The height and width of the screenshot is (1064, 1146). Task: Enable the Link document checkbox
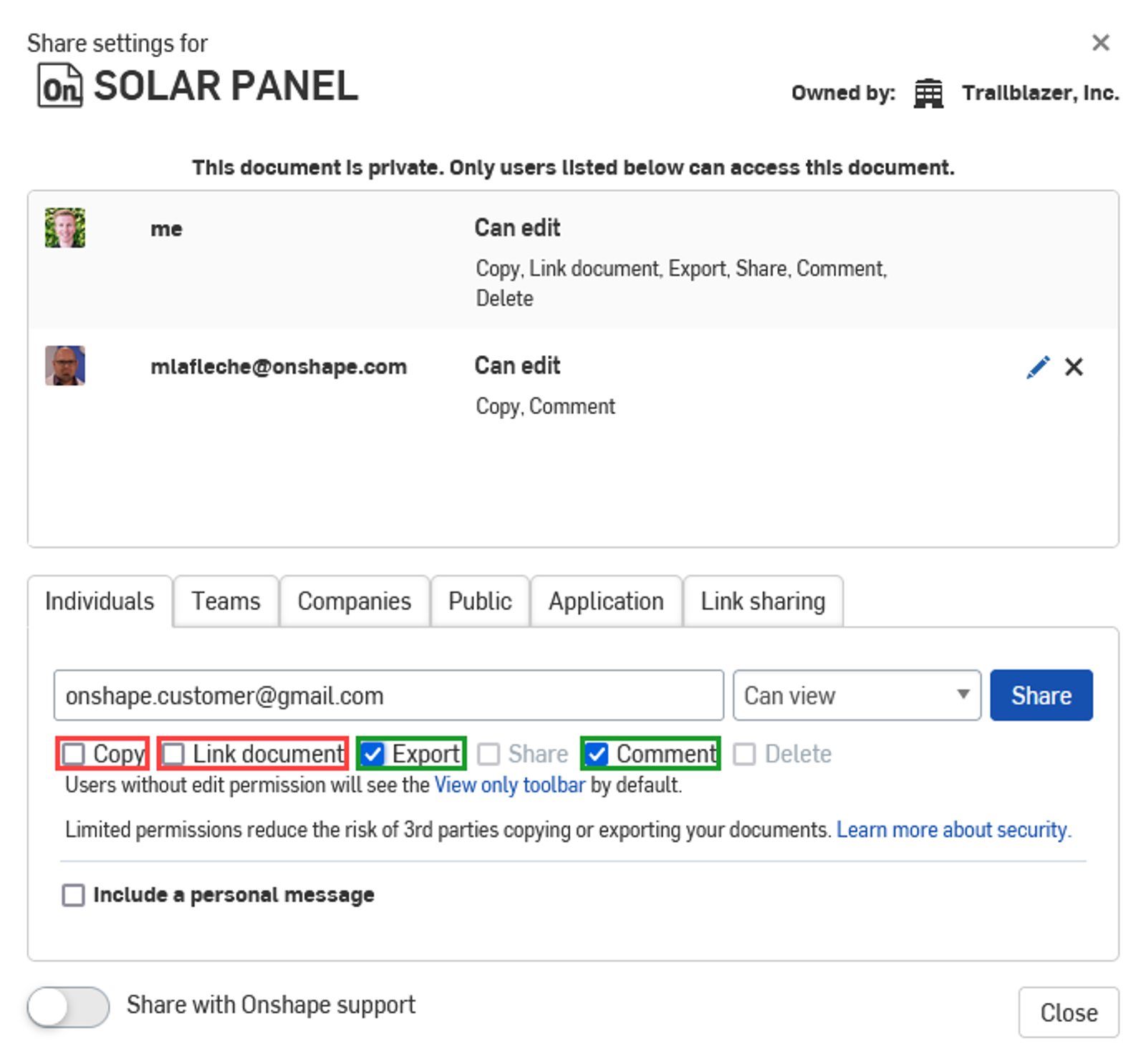(172, 754)
